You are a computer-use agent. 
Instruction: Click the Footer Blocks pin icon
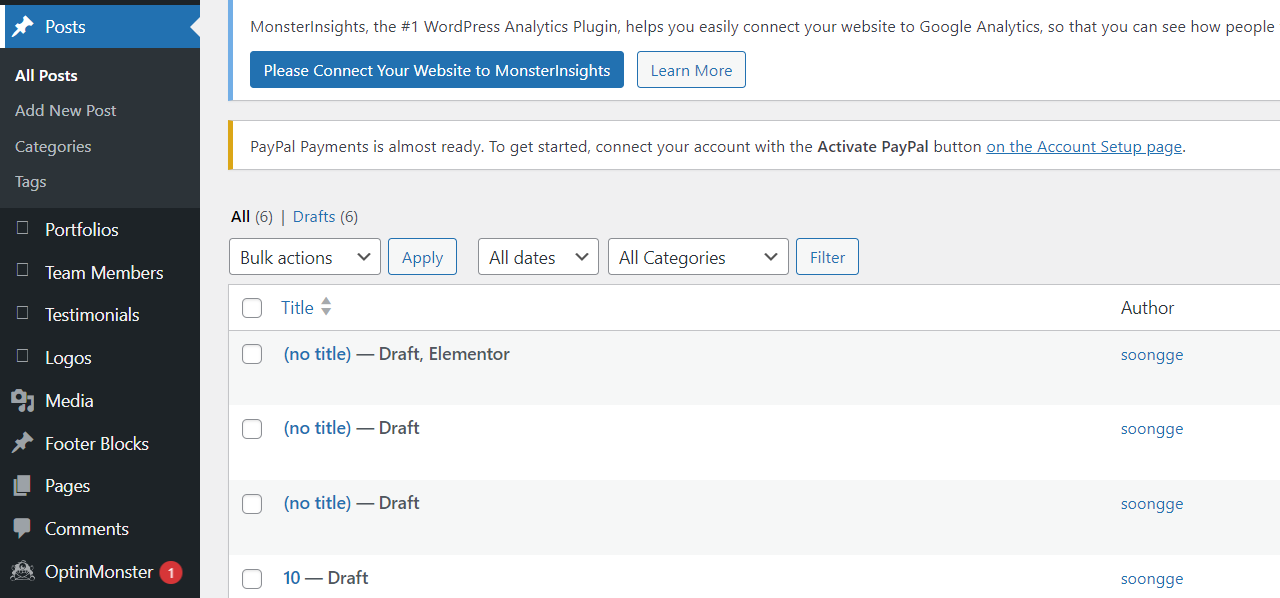22,444
